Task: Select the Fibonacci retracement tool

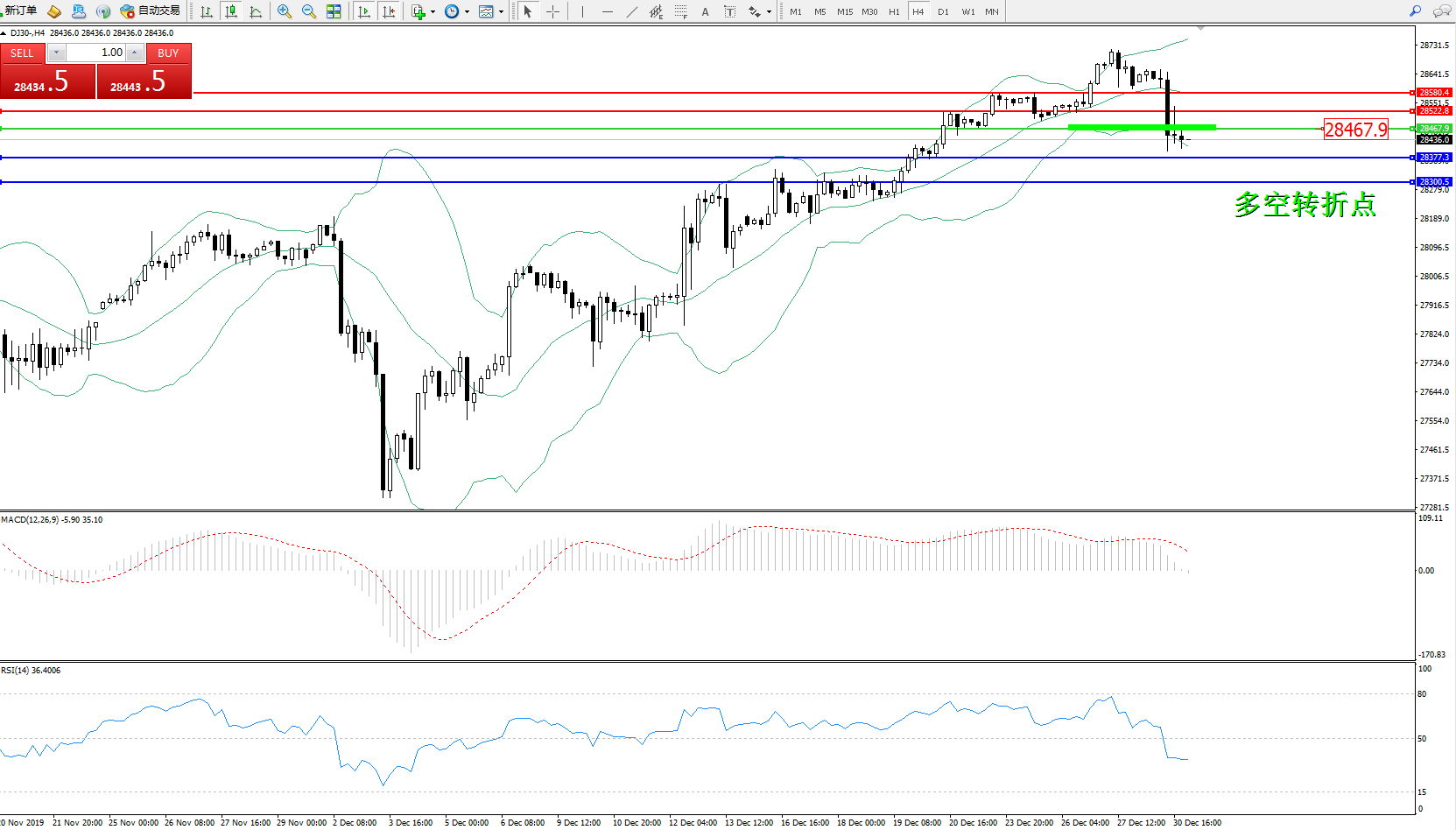Action: [680, 11]
